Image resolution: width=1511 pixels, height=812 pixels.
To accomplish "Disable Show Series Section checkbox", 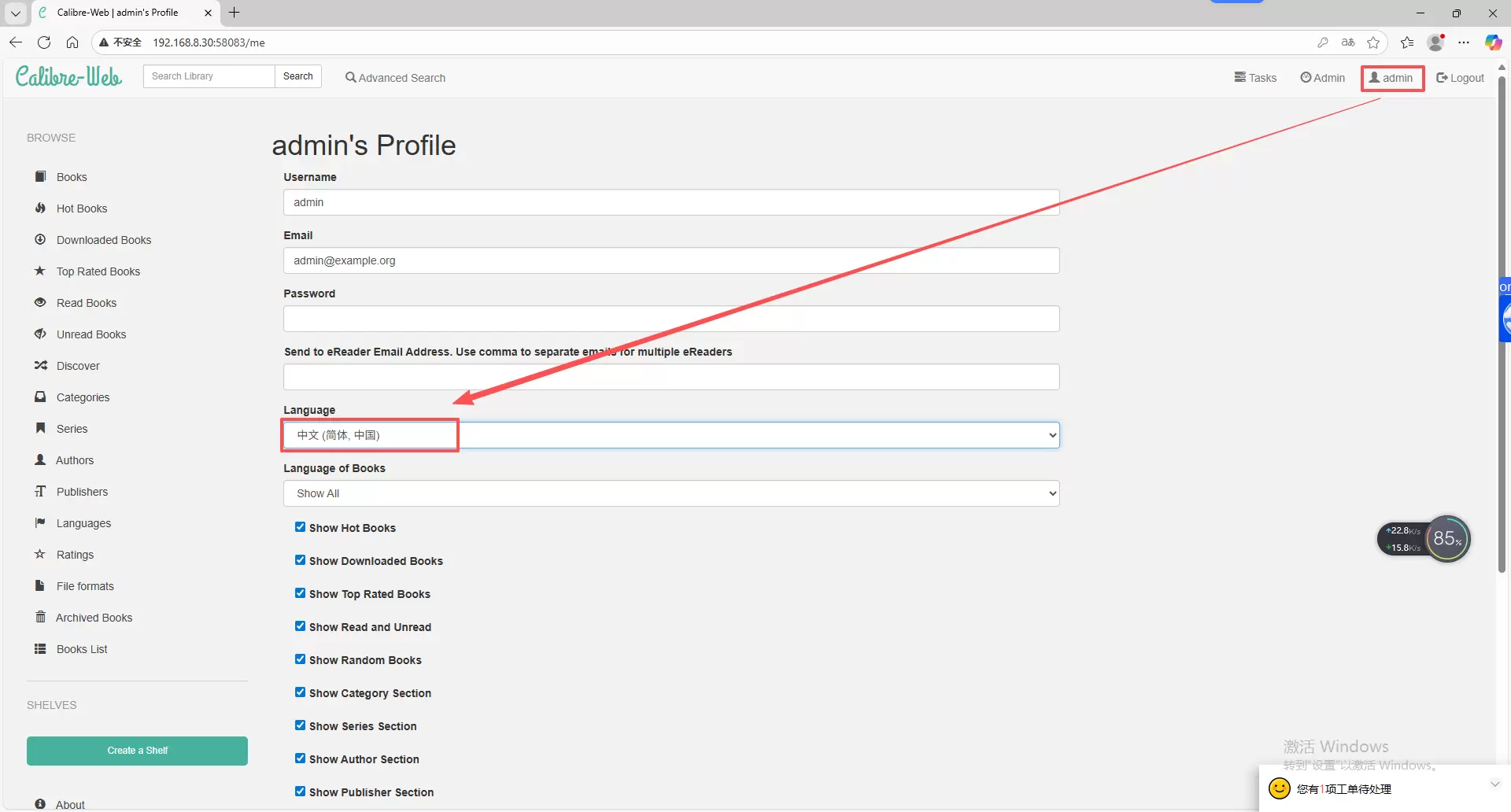I will click(300, 725).
